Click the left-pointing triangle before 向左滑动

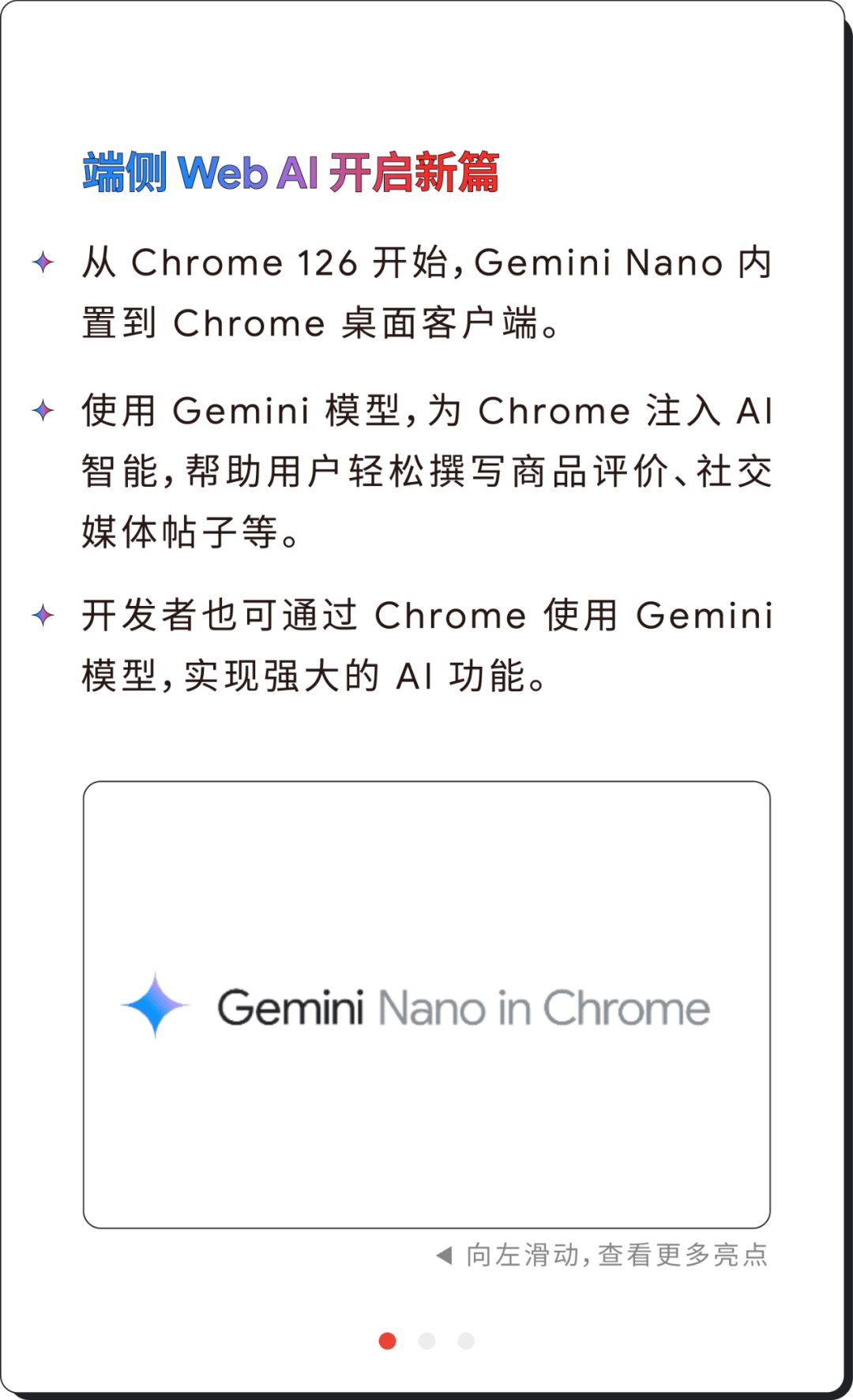coord(444,1255)
